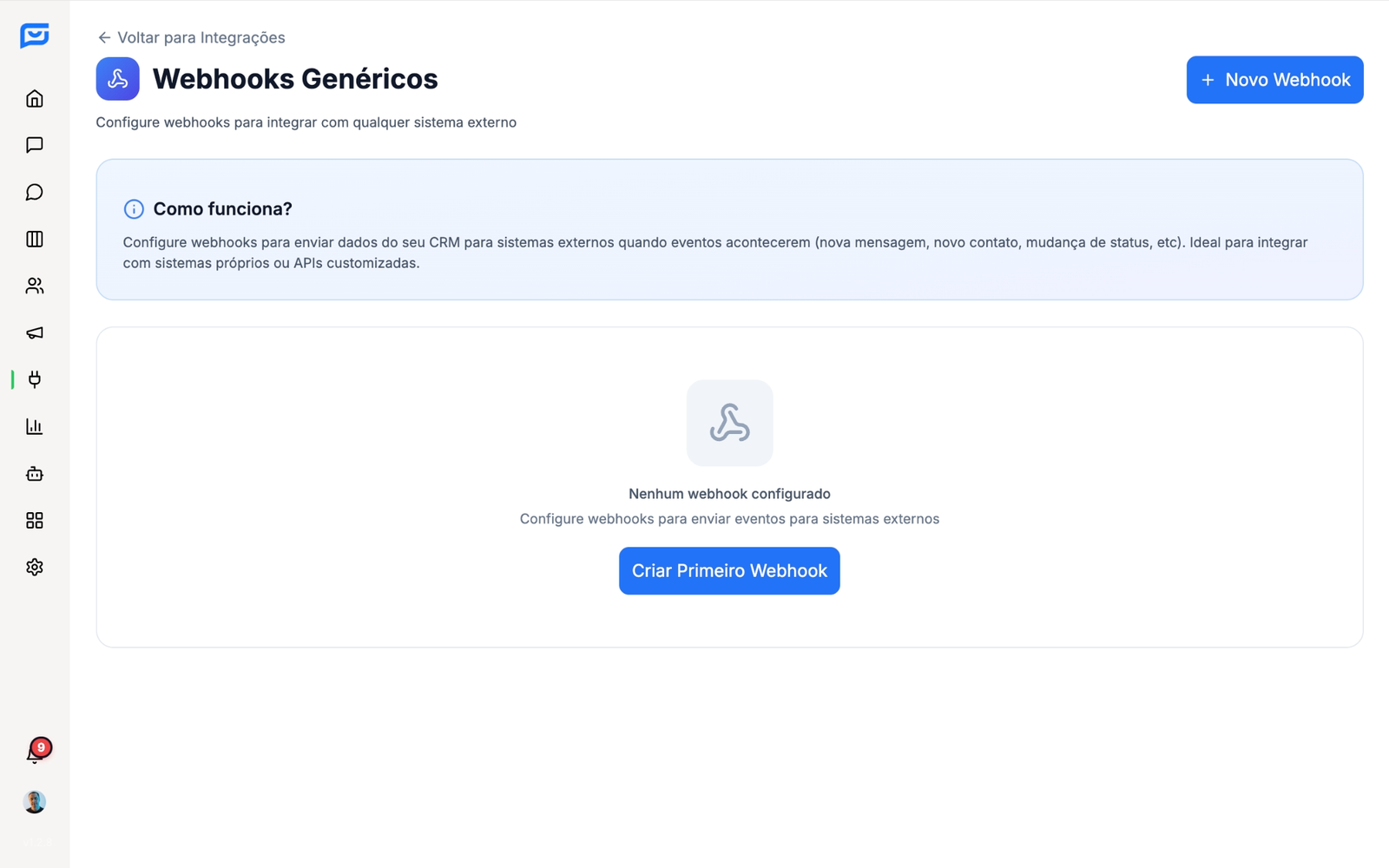Open the contacts sidebar icon

click(x=34, y=286)
